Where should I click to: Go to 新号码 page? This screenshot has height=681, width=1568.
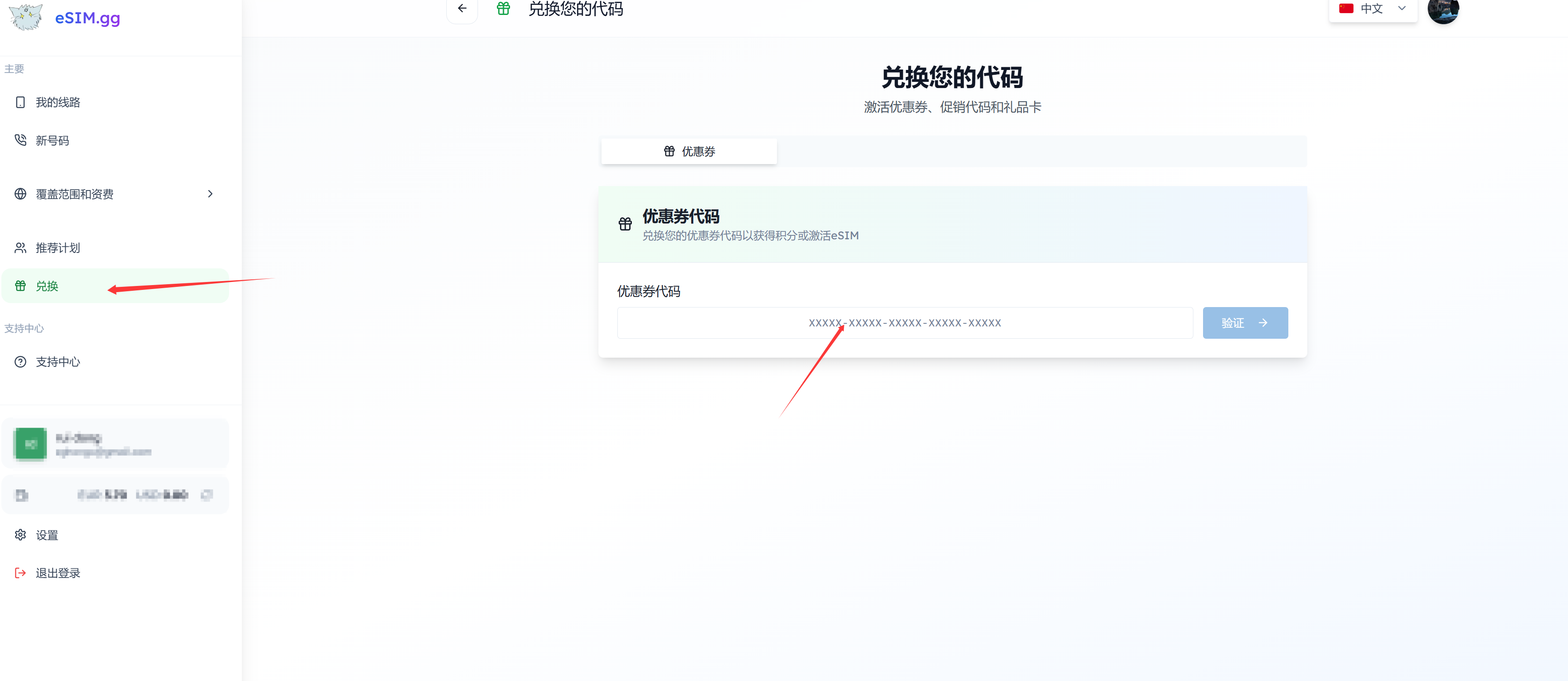pos(115,141)
